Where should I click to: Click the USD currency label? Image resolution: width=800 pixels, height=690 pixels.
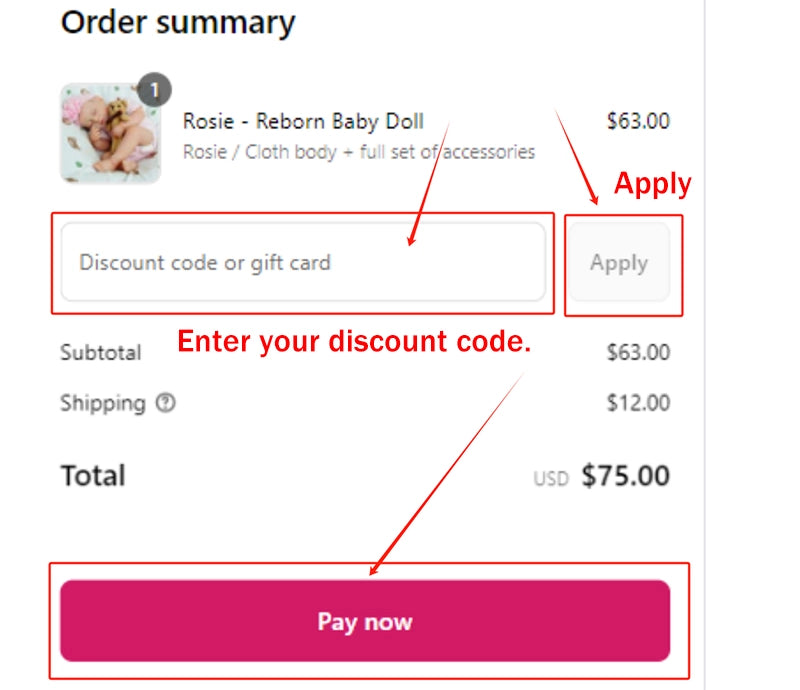click(550, 479)
